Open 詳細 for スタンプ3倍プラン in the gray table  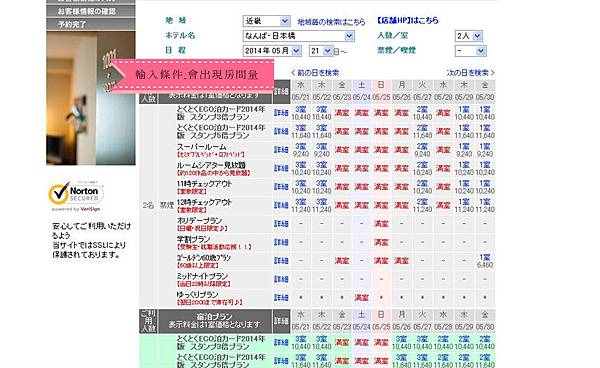(281, 113)
